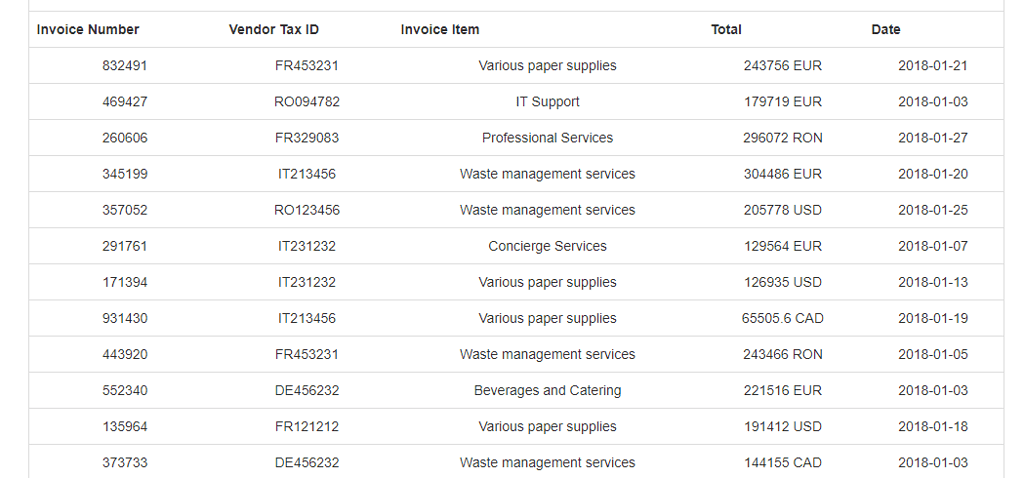The width and height of the screenshot is (1024, 478).
Task: Click the Beverages and Catering item
Action: [x=547, y=390]
